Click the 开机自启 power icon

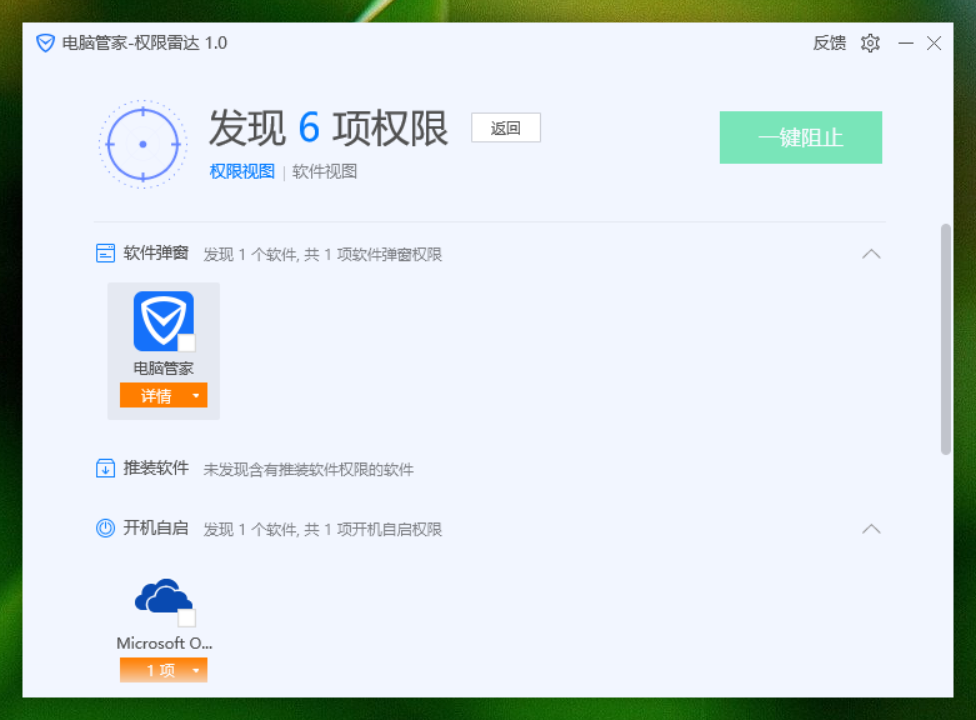pos(105,528)
